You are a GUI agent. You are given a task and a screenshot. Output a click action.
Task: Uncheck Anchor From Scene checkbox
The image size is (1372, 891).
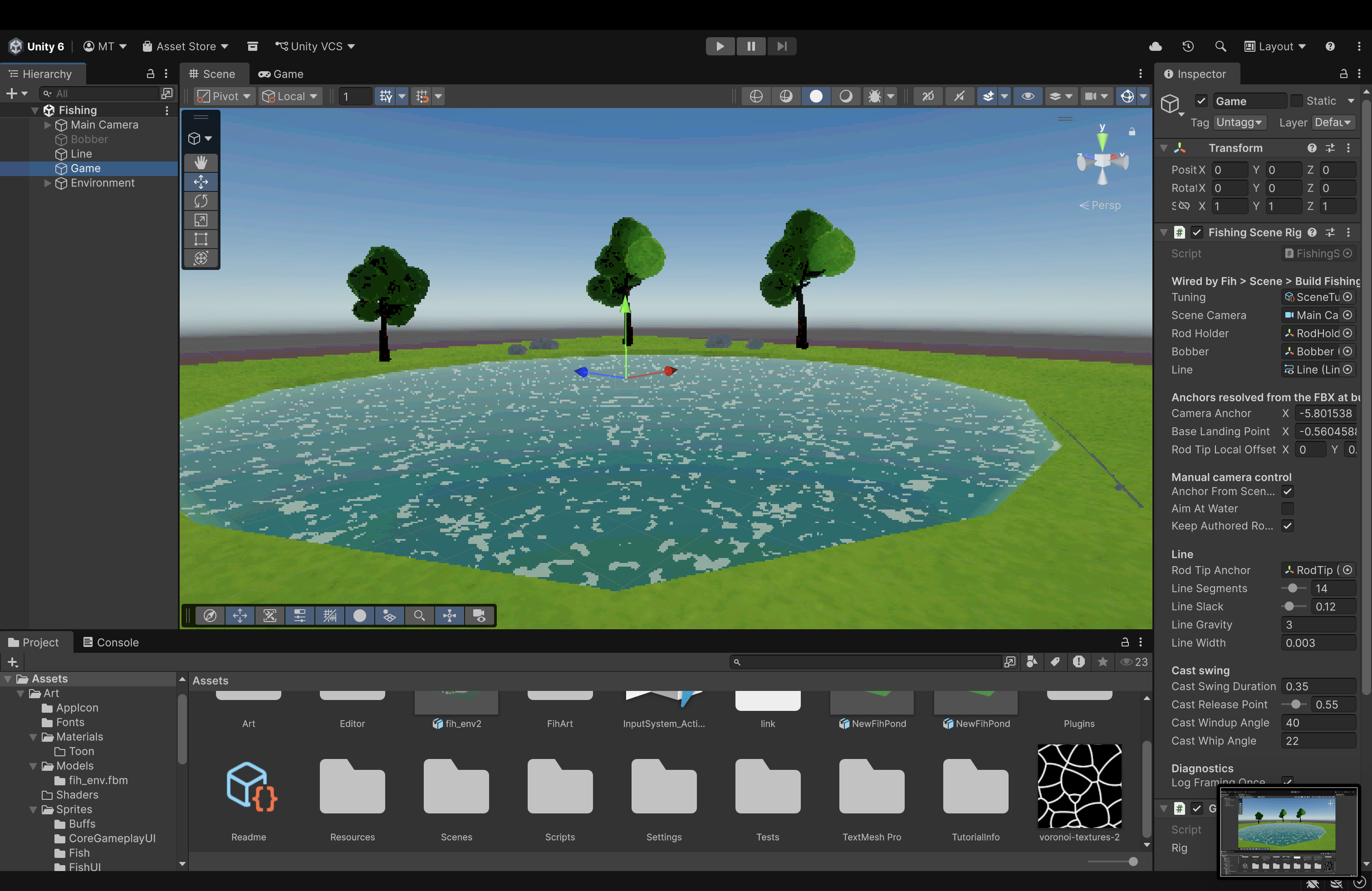[x=1287, y=491]
